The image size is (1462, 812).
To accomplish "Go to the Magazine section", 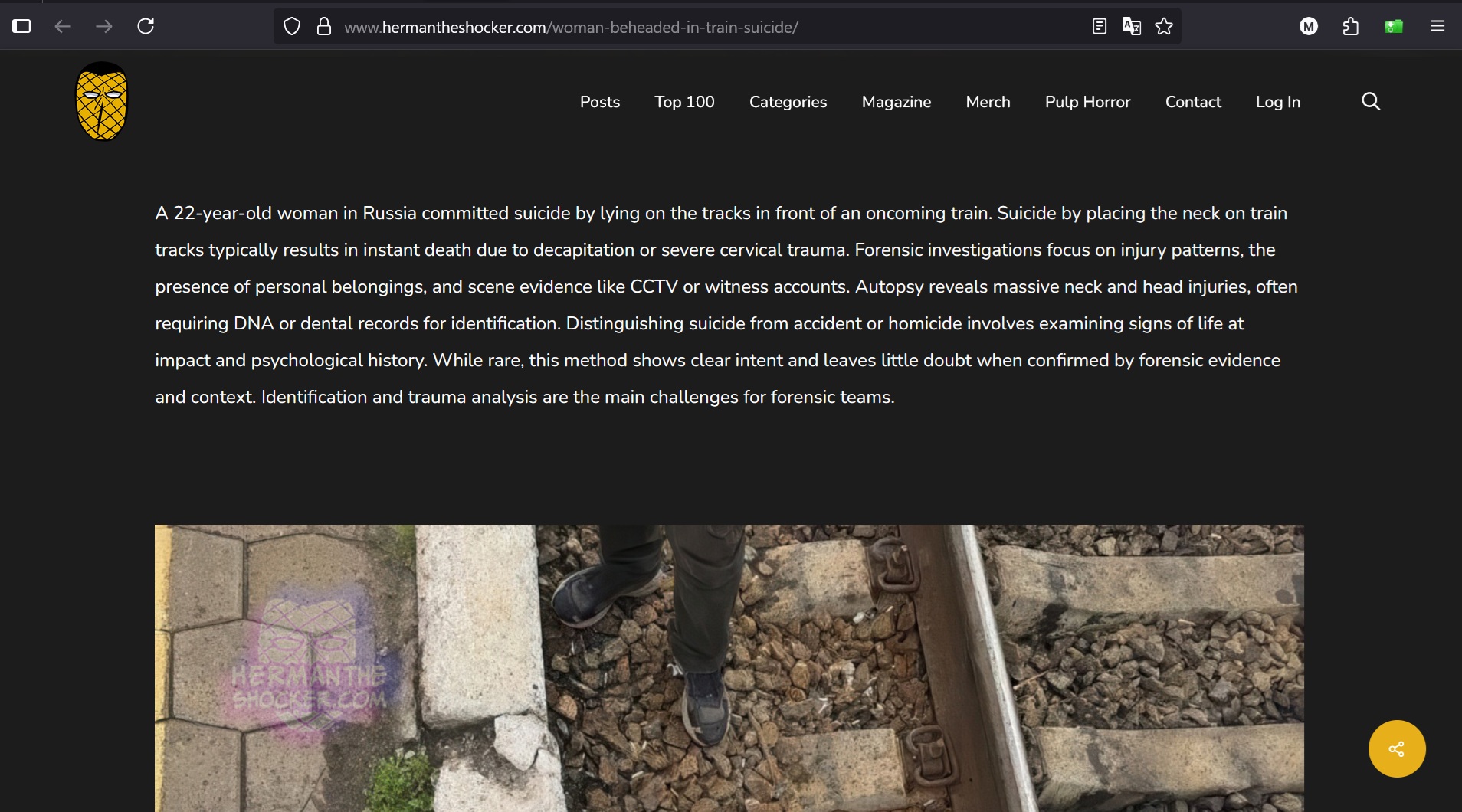I will tap(897, 102).
